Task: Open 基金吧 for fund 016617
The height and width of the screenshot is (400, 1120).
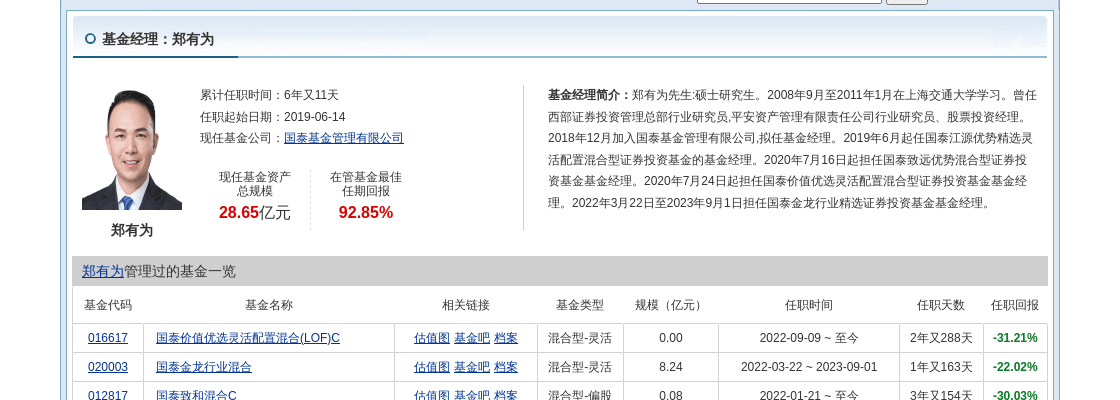Action: click(x=472, y=338)
